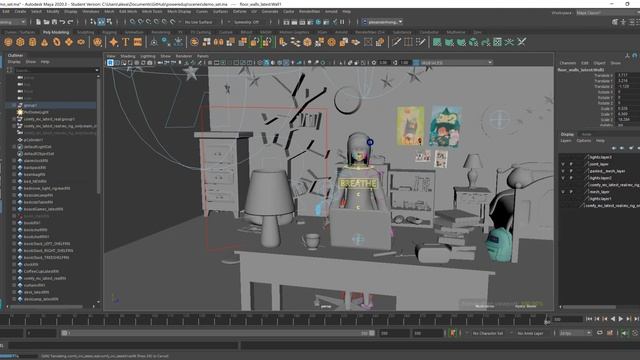640x360 pixels.
Task: Click the Combine meshes shelf icon
Action: click(194, 42)
